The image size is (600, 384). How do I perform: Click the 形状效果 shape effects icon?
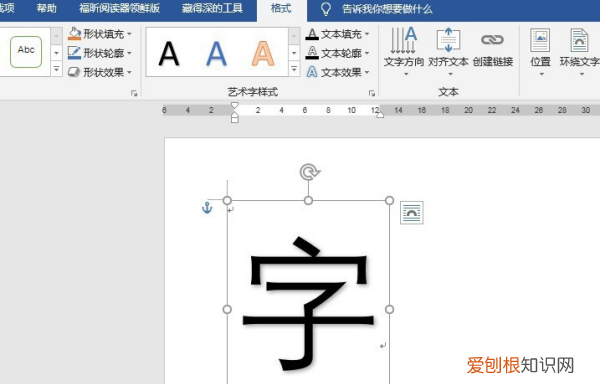point(74,72)
